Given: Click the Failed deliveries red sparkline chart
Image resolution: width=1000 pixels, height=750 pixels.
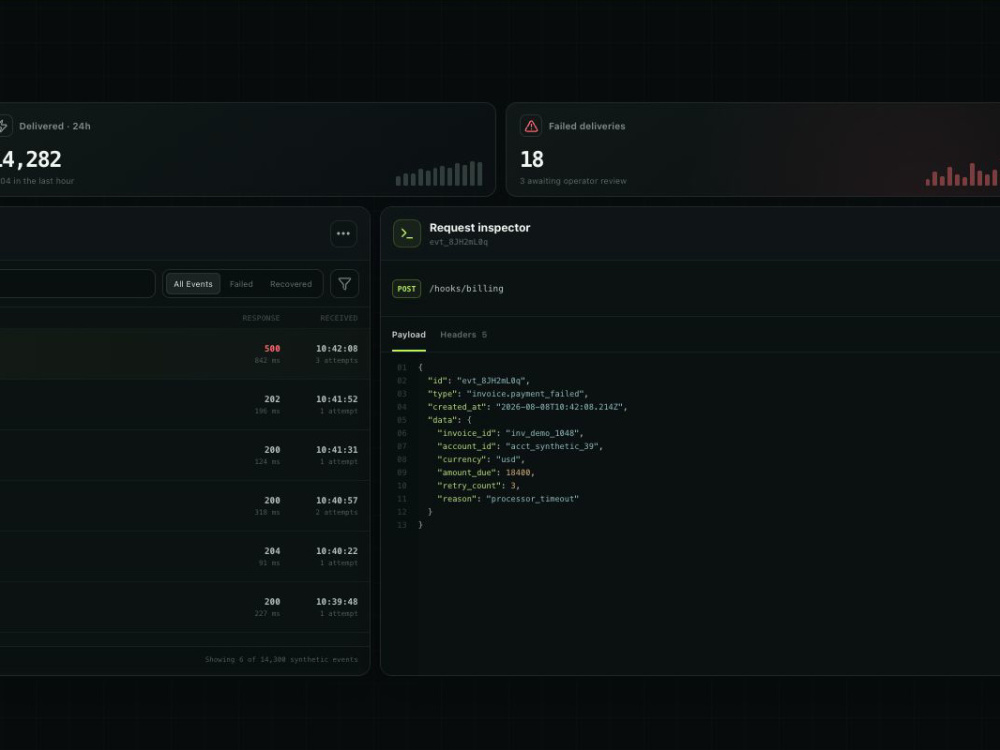Looking at the screenshot, I should [962, 175].
